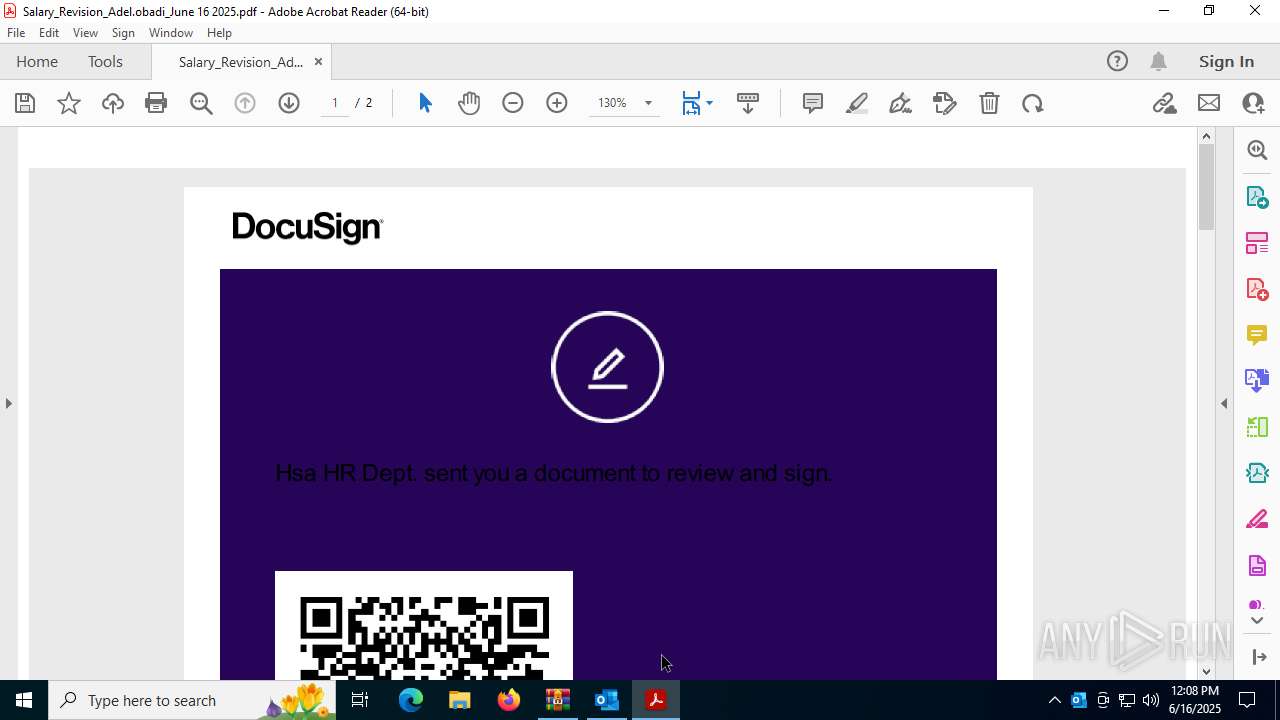This screenshot has height=720, width=1280.
Task: Open Create PDF tool in right pane
Action: (1257, 289)
